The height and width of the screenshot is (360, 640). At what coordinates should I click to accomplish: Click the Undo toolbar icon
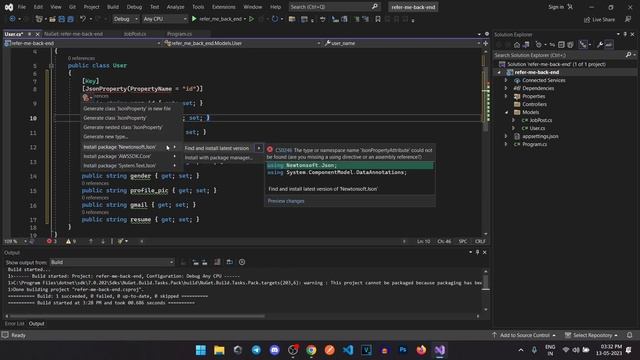pyautogui.click(x=83, y=19)
